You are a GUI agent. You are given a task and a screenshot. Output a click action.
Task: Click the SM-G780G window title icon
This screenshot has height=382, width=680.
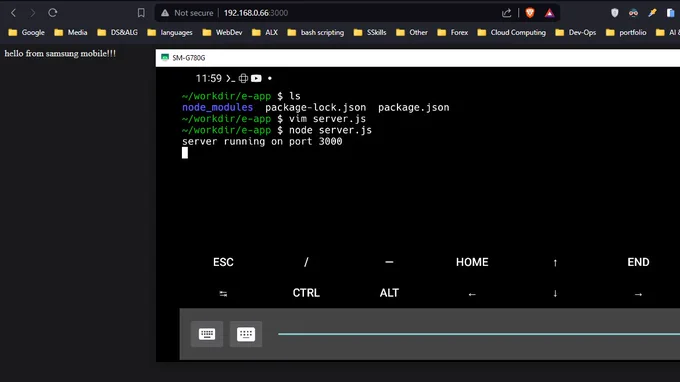tap(165, 58)
